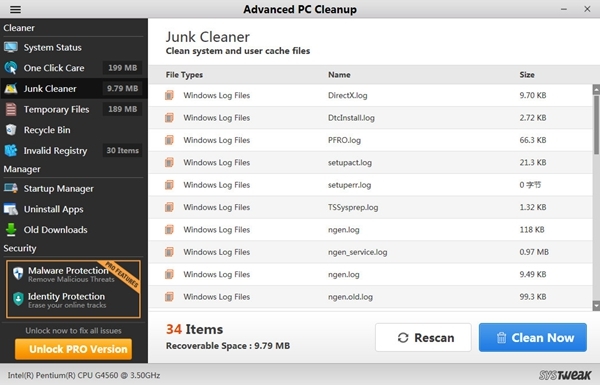Open System Status in the sidebar

74,47
